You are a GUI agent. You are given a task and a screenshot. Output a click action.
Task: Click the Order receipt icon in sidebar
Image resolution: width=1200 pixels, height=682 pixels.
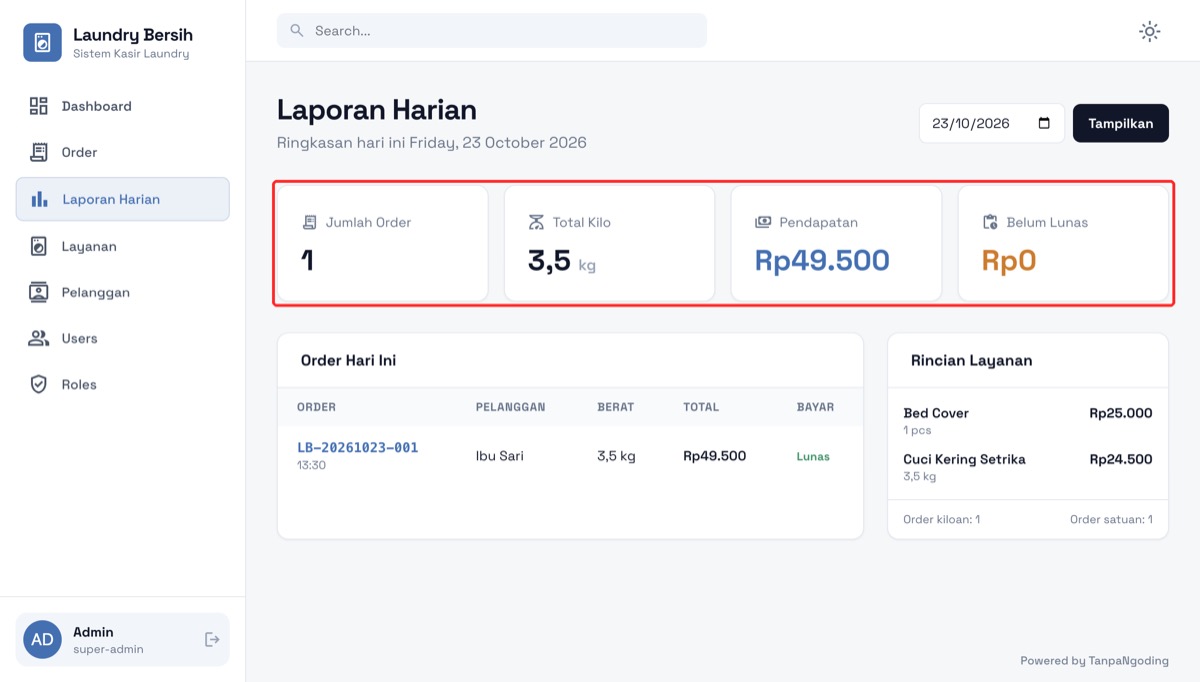(39, 152)
